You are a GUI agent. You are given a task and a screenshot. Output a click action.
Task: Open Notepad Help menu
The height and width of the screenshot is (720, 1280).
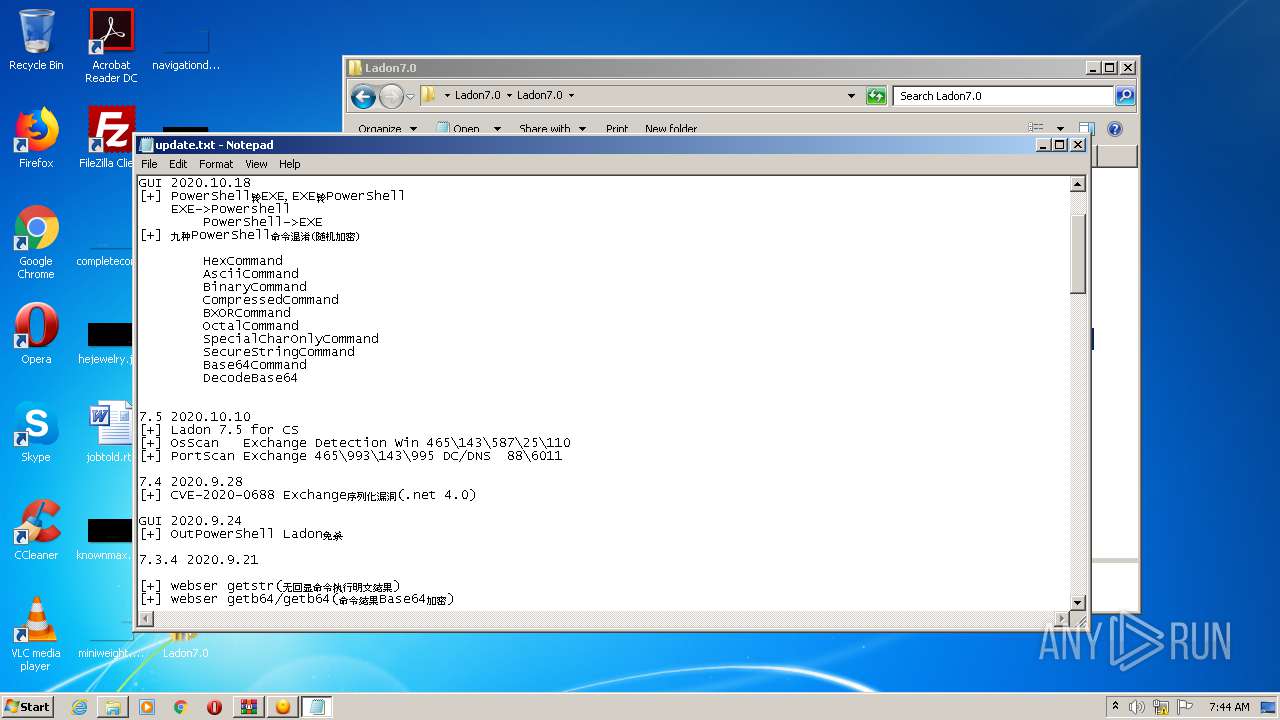tap(289, 164)
